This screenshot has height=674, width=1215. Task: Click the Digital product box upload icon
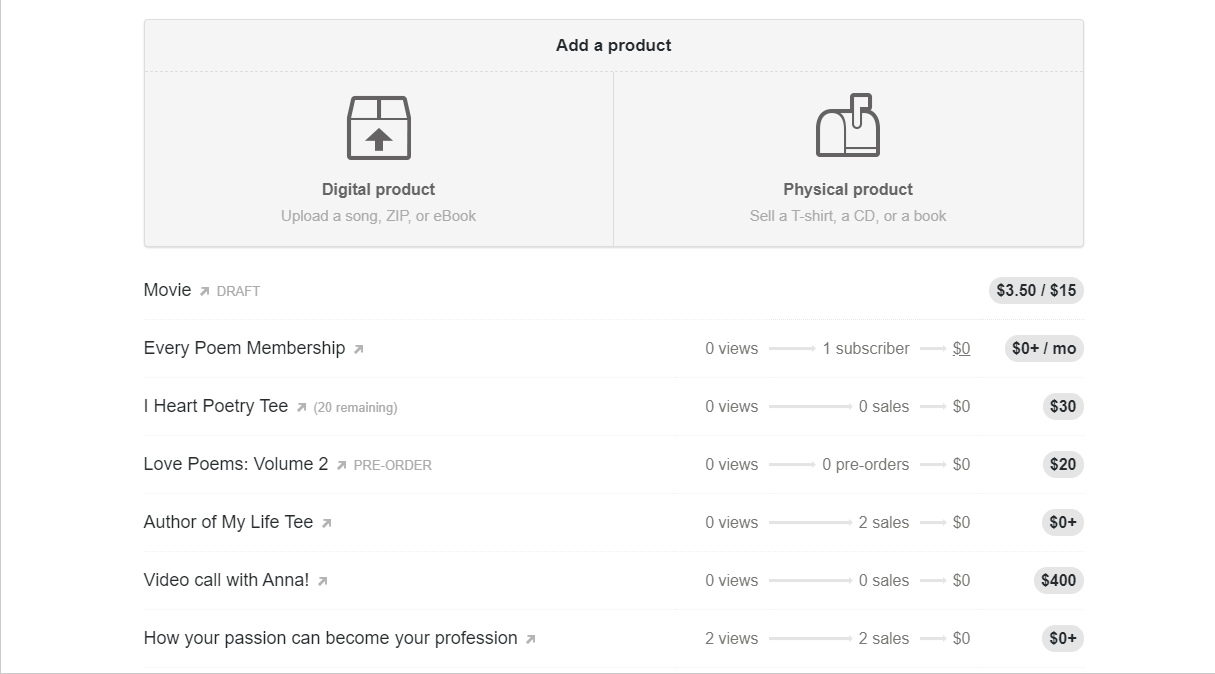tap(378, 127)
